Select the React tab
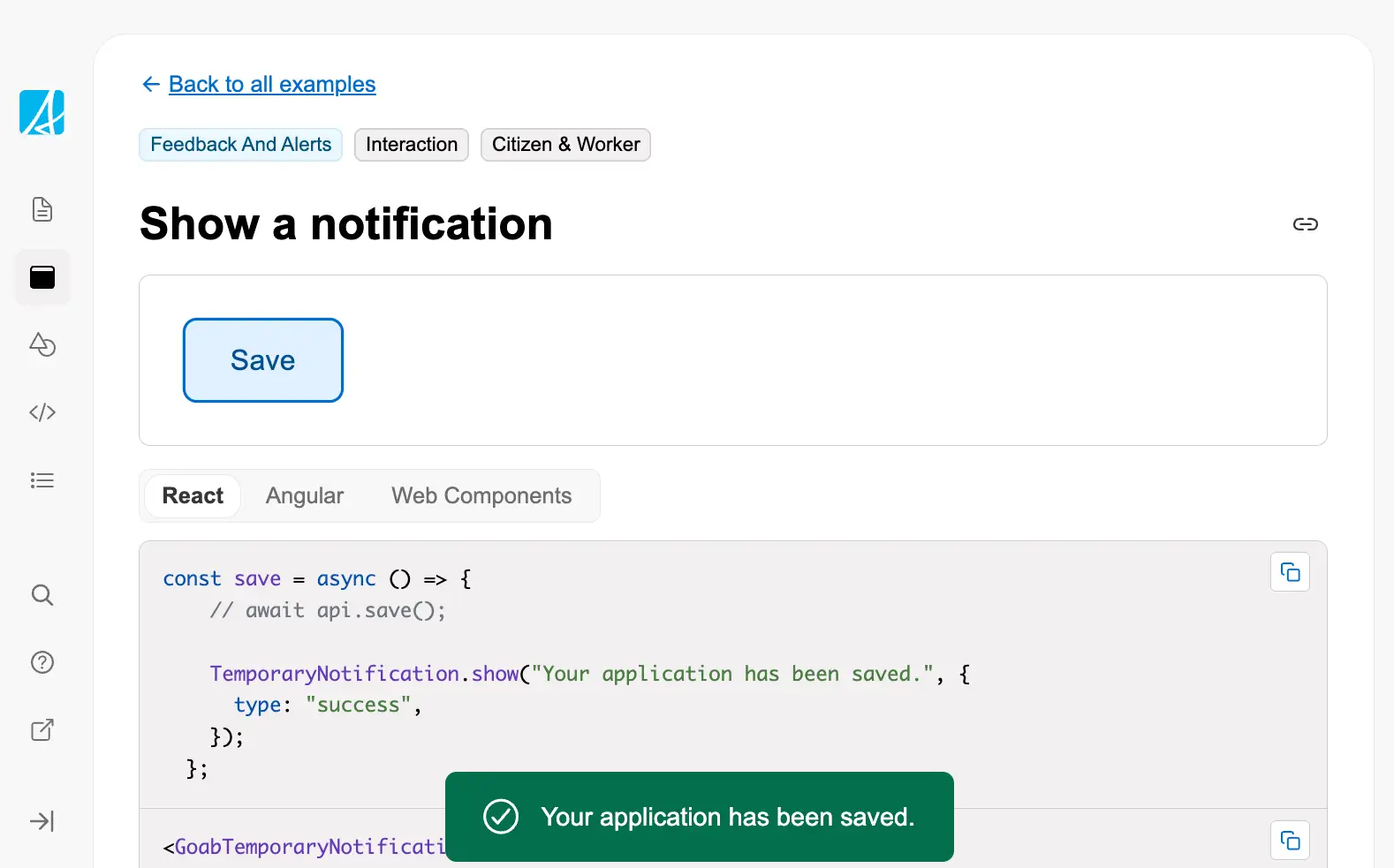The height and width of the screenshot is (868, 1394). (x=193, y=496)
